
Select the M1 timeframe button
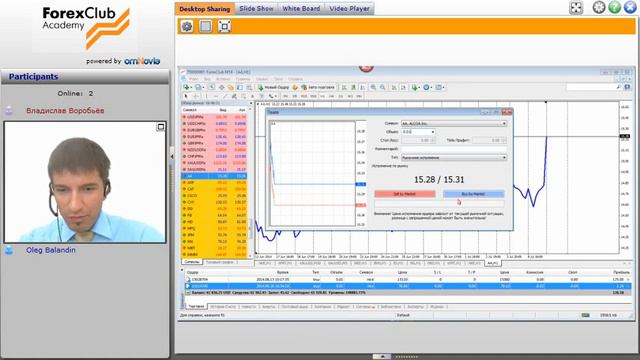pos(286,96)
